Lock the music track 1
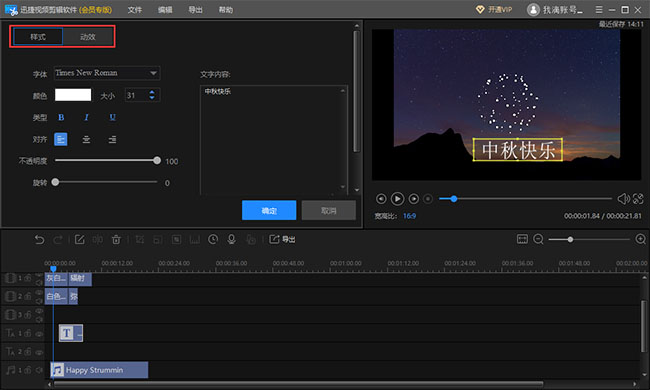Viewport: 650px width, 390px height. (28, 370)
